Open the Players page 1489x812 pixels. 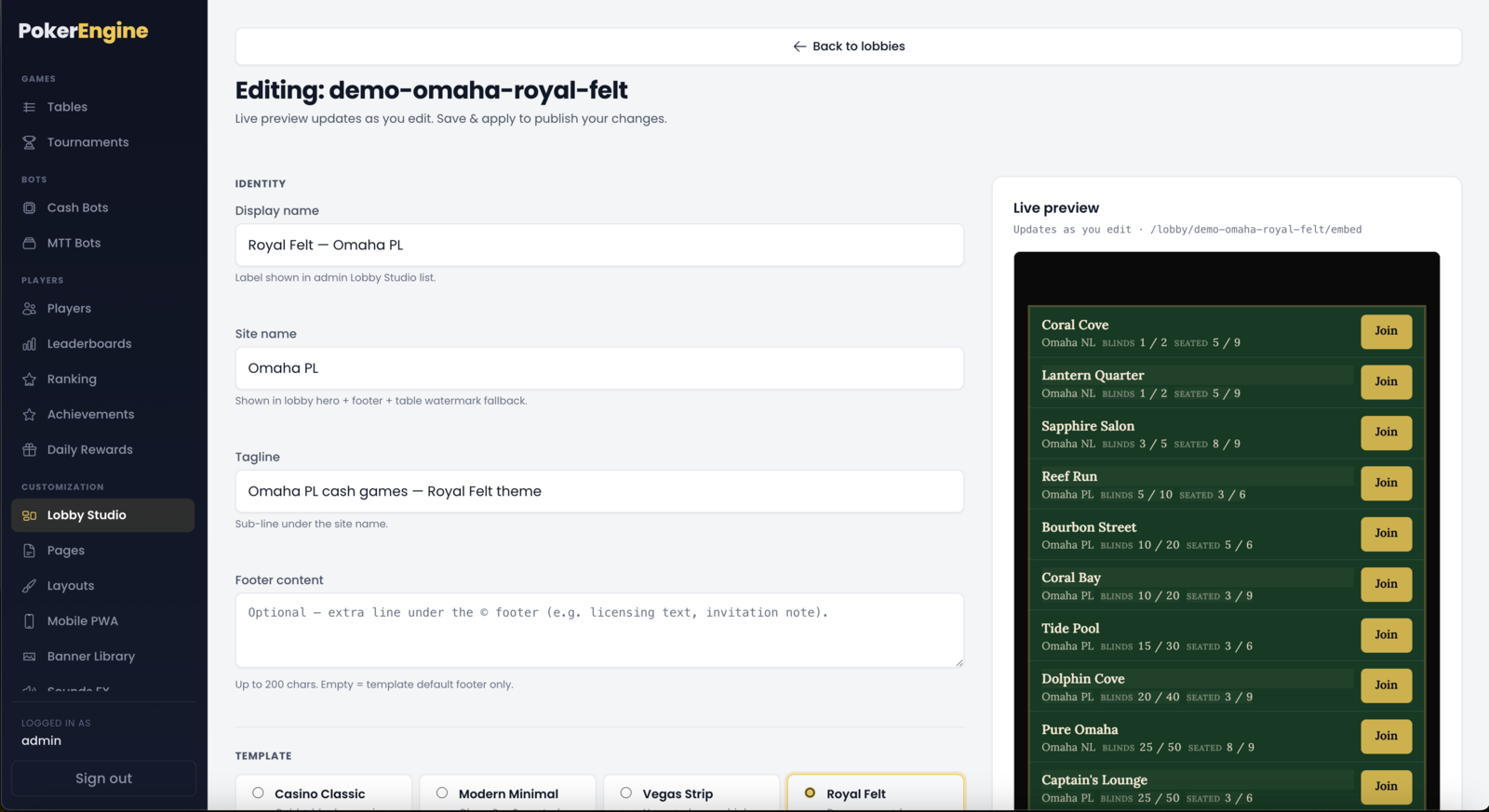tap(102, 309)
